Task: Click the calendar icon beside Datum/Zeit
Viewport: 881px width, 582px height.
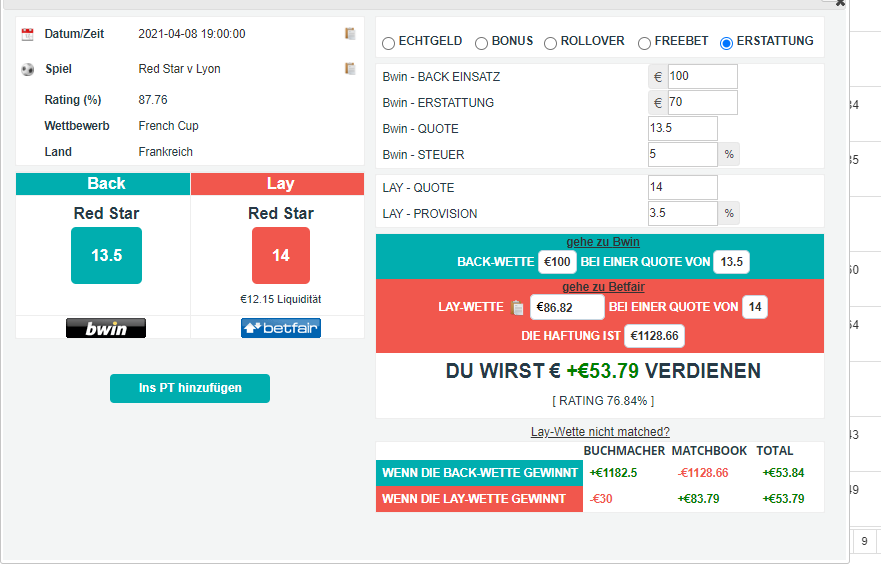Action: click(28, 34)
